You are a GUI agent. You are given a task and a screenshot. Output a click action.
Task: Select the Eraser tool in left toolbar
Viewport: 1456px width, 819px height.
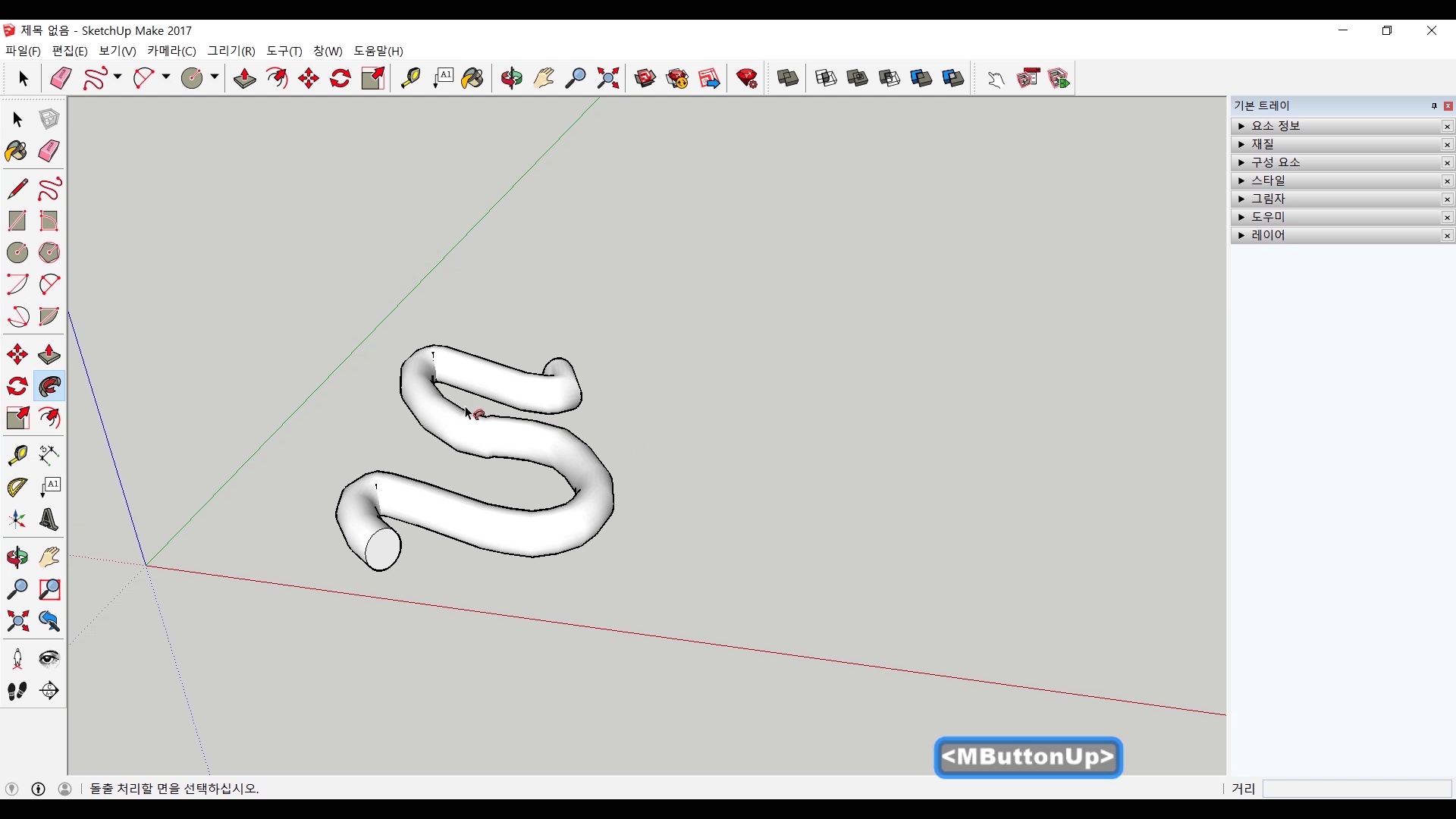pyautogui.click(x=49, y=151)
